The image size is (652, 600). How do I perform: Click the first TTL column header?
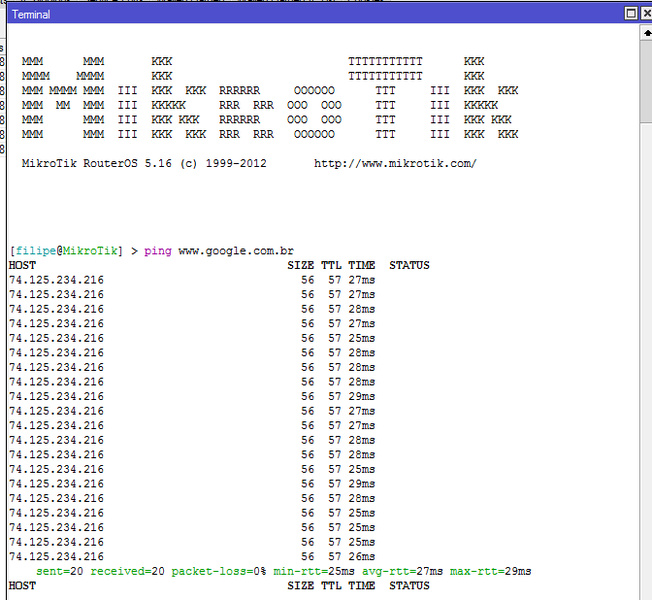331,265
